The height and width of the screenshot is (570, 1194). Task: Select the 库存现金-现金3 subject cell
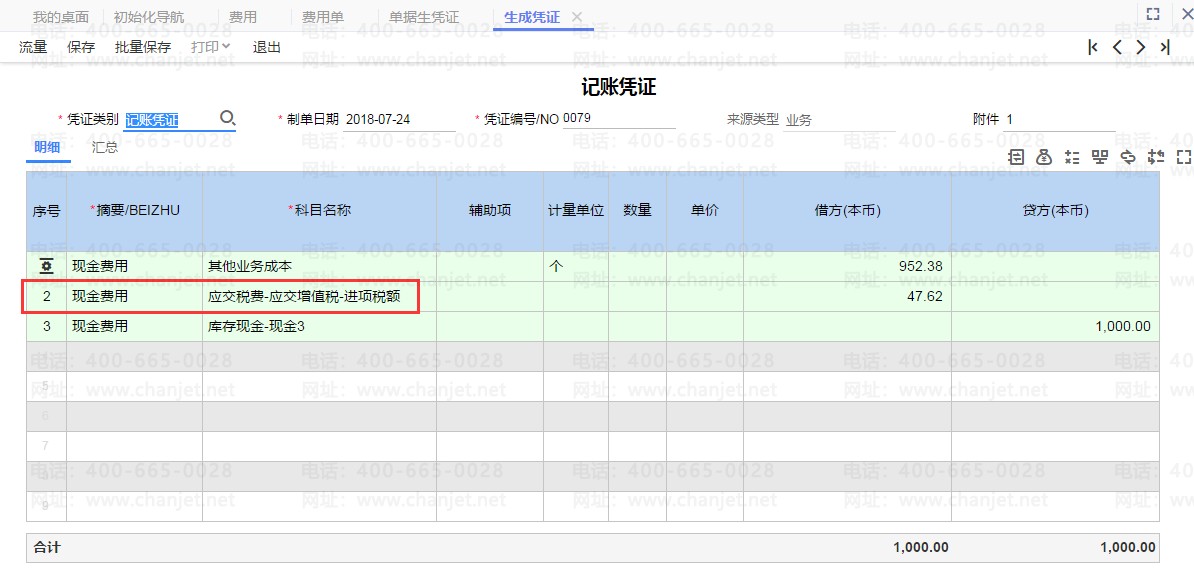click(319, 326)
